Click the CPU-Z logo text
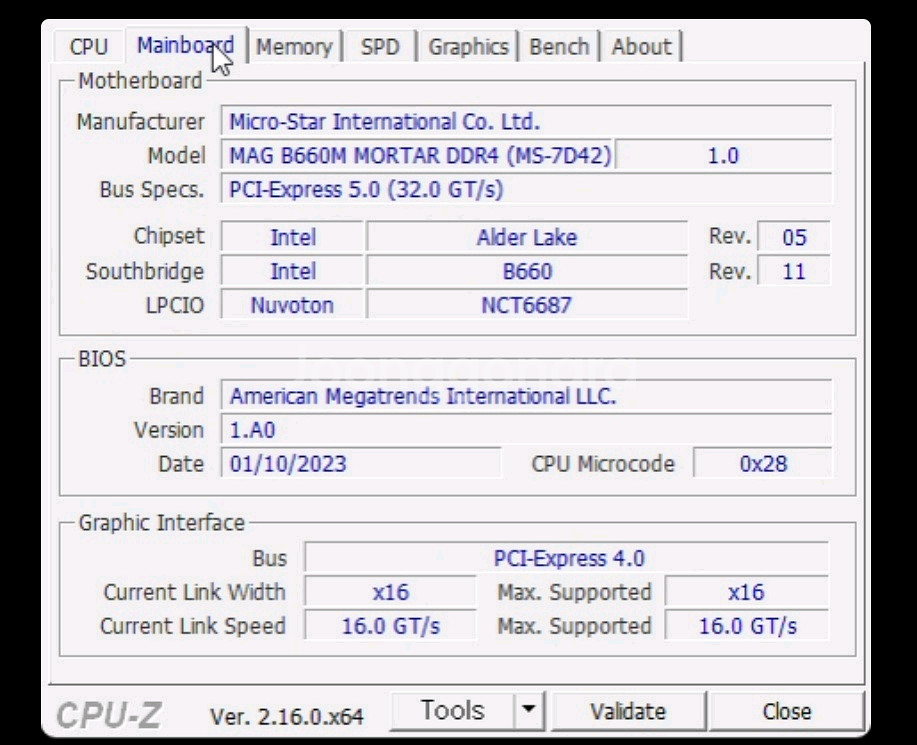917x745 pixels. point(109,714)
